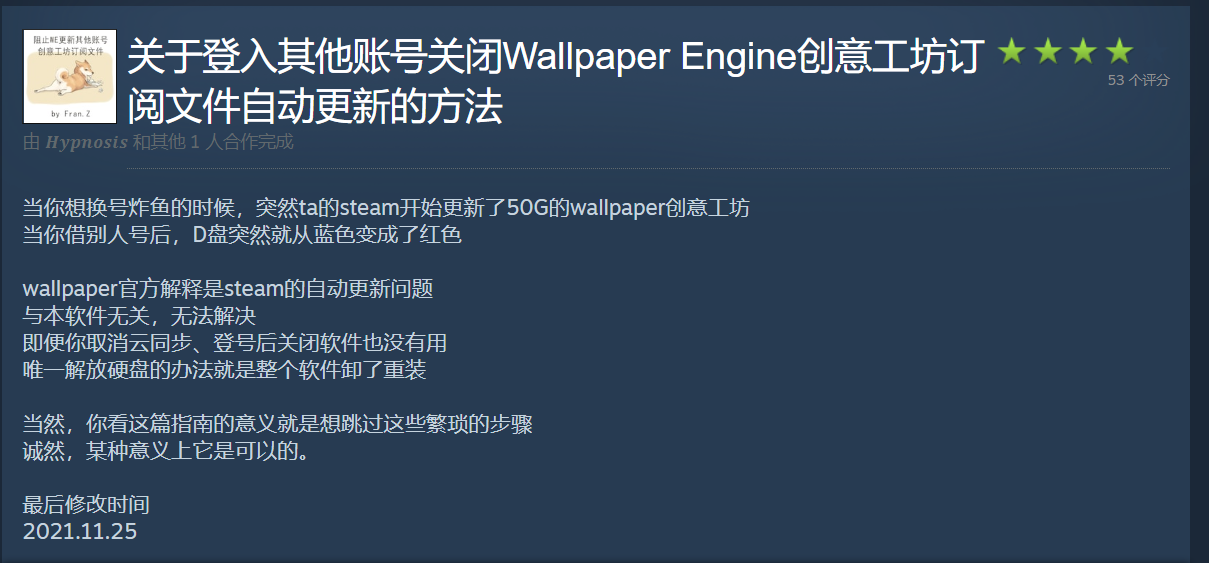Click the line starting "即便你取消云同步"
Screen dimensions: 1209x563
tap(235, 344)
